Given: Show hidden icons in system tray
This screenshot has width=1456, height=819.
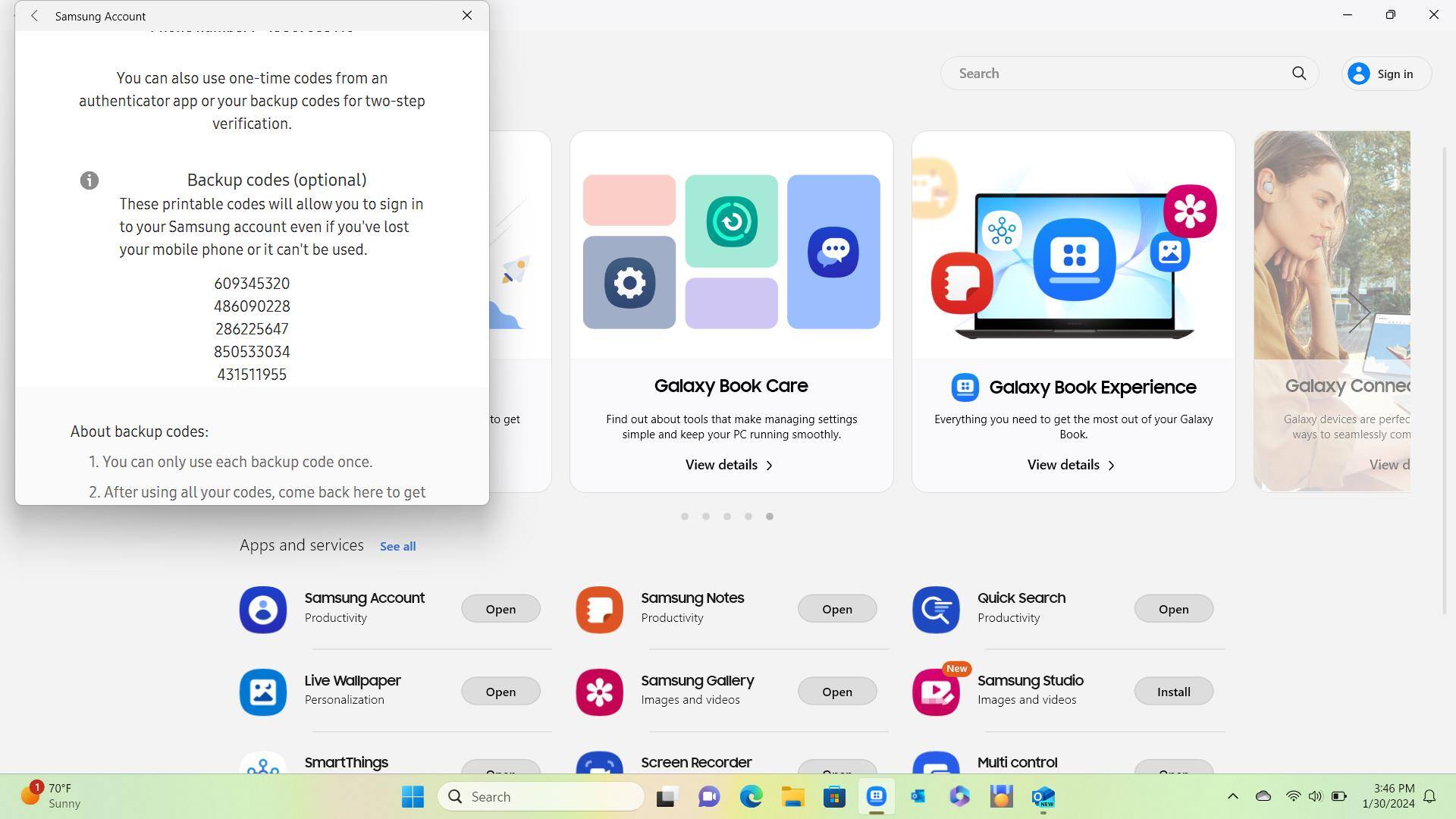Looking at the screenshot, I should (x=1232, y=796).
